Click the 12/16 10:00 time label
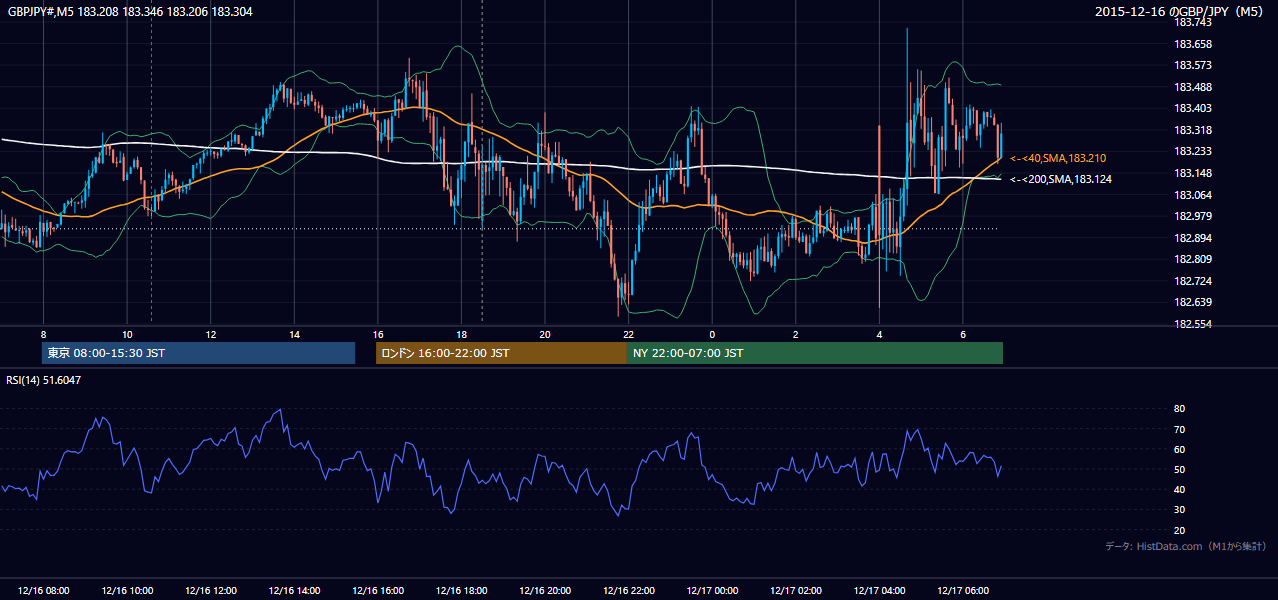The width and height of the screenshot is (1278, 600). [127, 591]
